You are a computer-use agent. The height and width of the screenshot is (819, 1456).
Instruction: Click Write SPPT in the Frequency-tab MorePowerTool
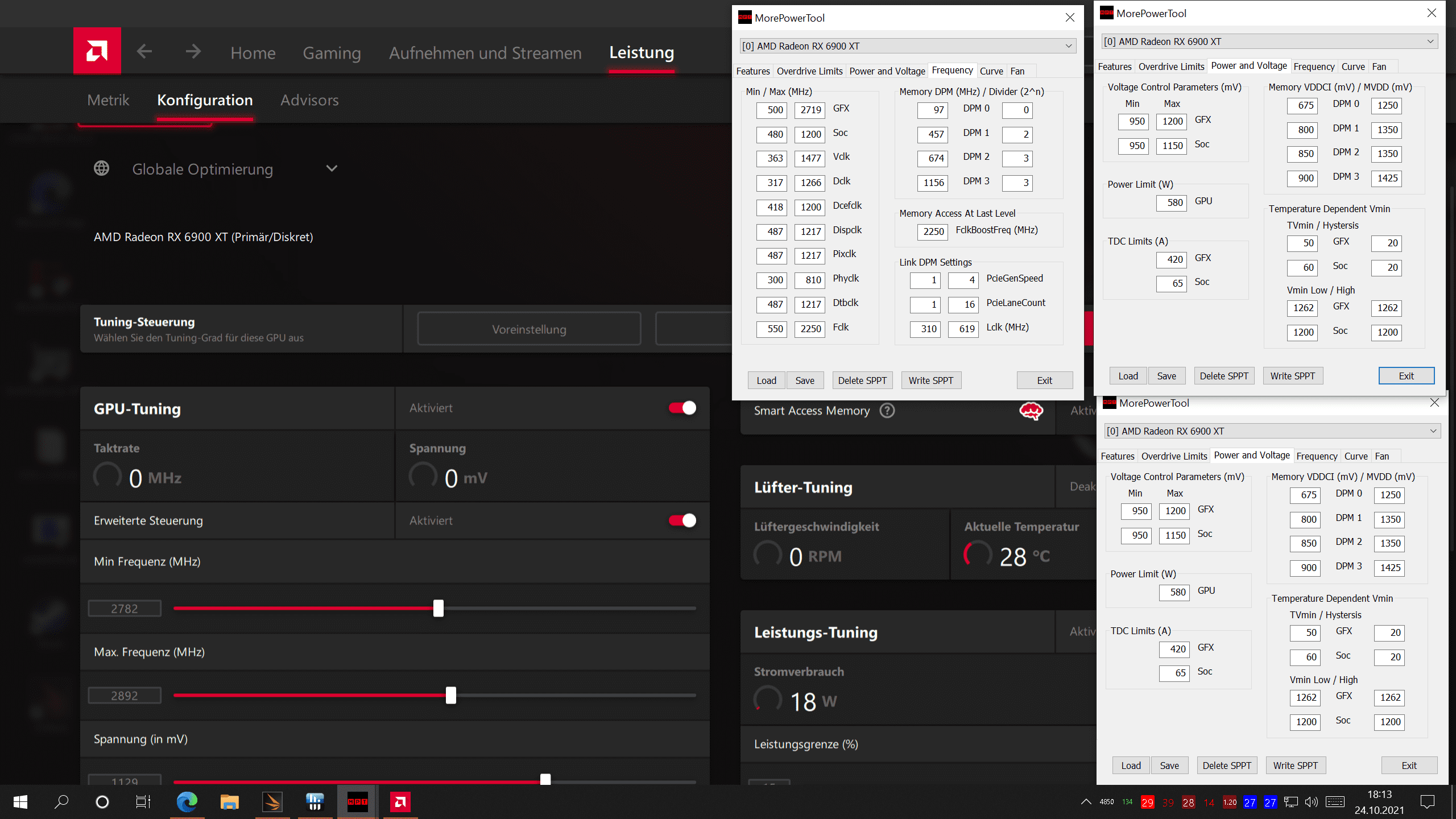pos(931,380)
